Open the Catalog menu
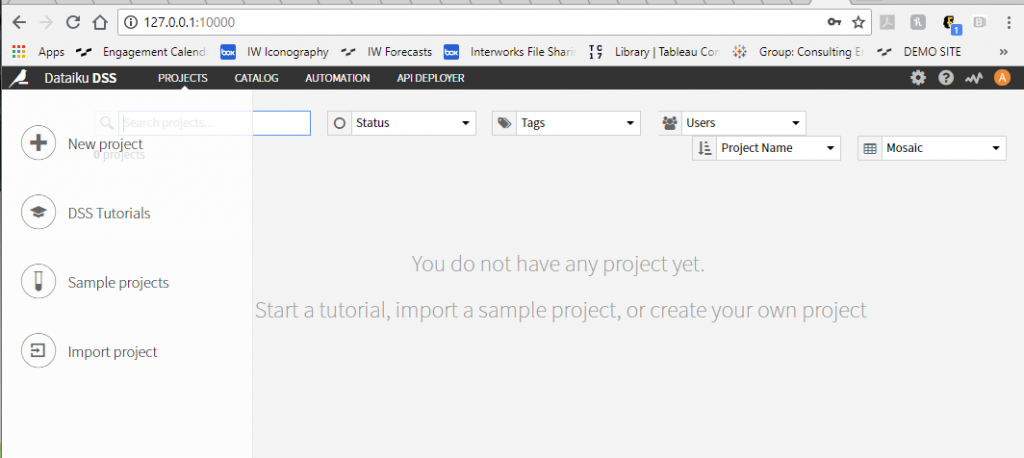The width and height of the screenshot is (1024, 458). point(257,78)
